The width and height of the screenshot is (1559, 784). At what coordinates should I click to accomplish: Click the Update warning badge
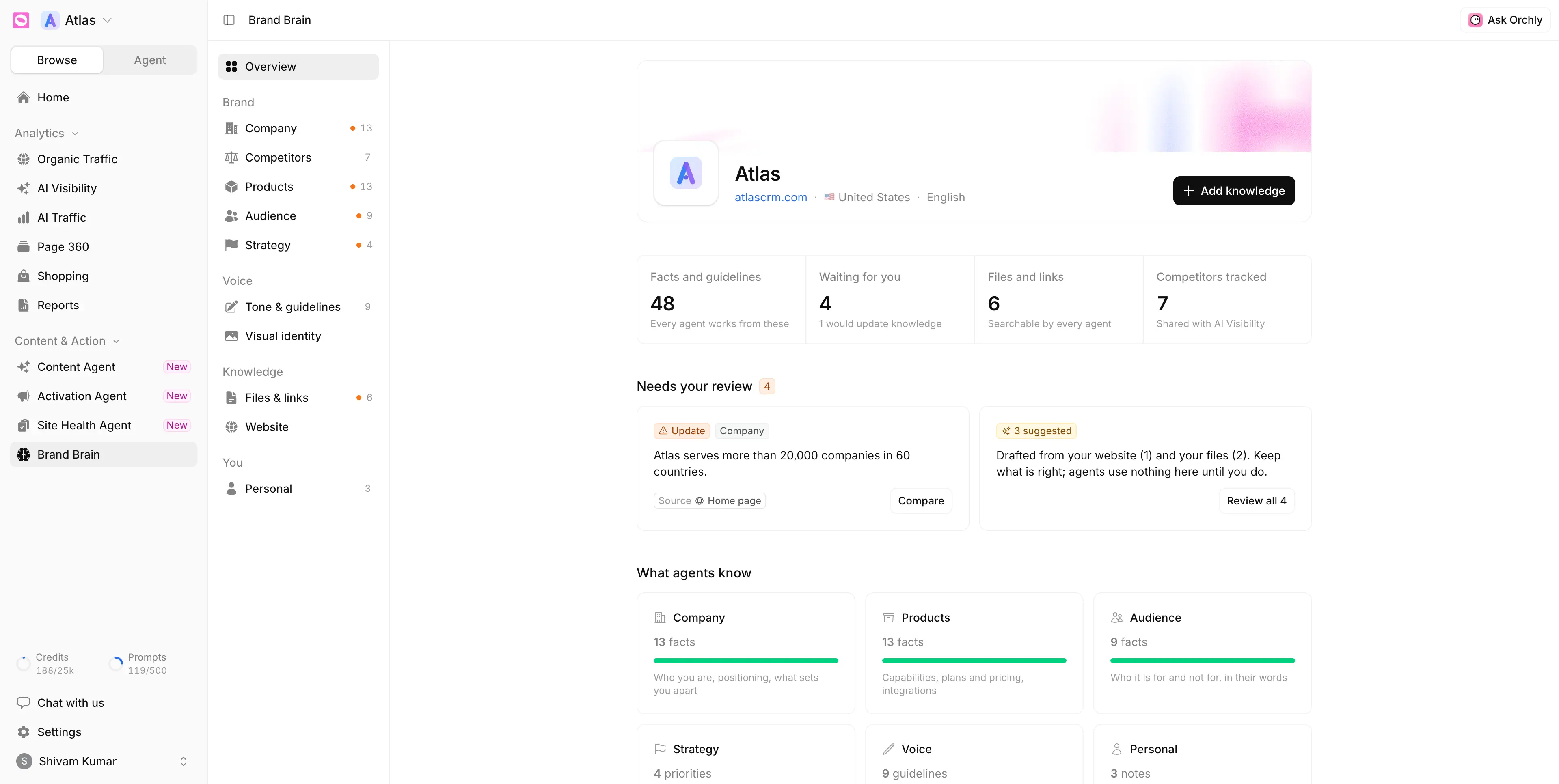tap(682, 431)
